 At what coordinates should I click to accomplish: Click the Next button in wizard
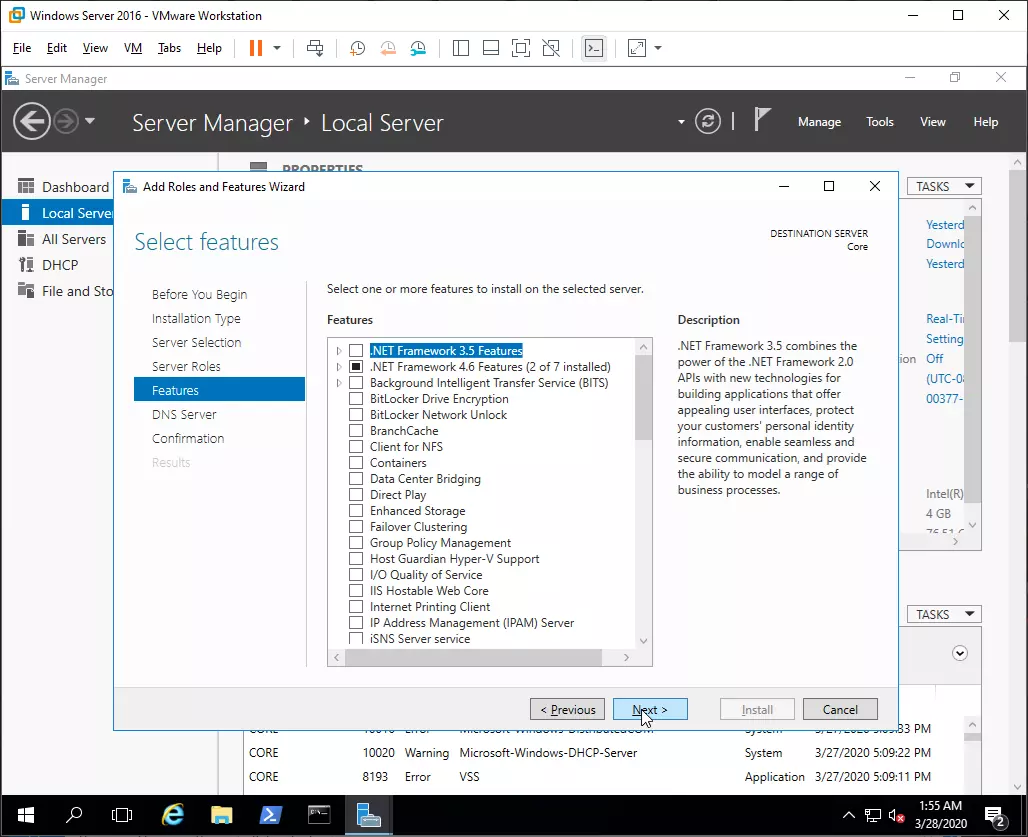(x=650, y=709)
